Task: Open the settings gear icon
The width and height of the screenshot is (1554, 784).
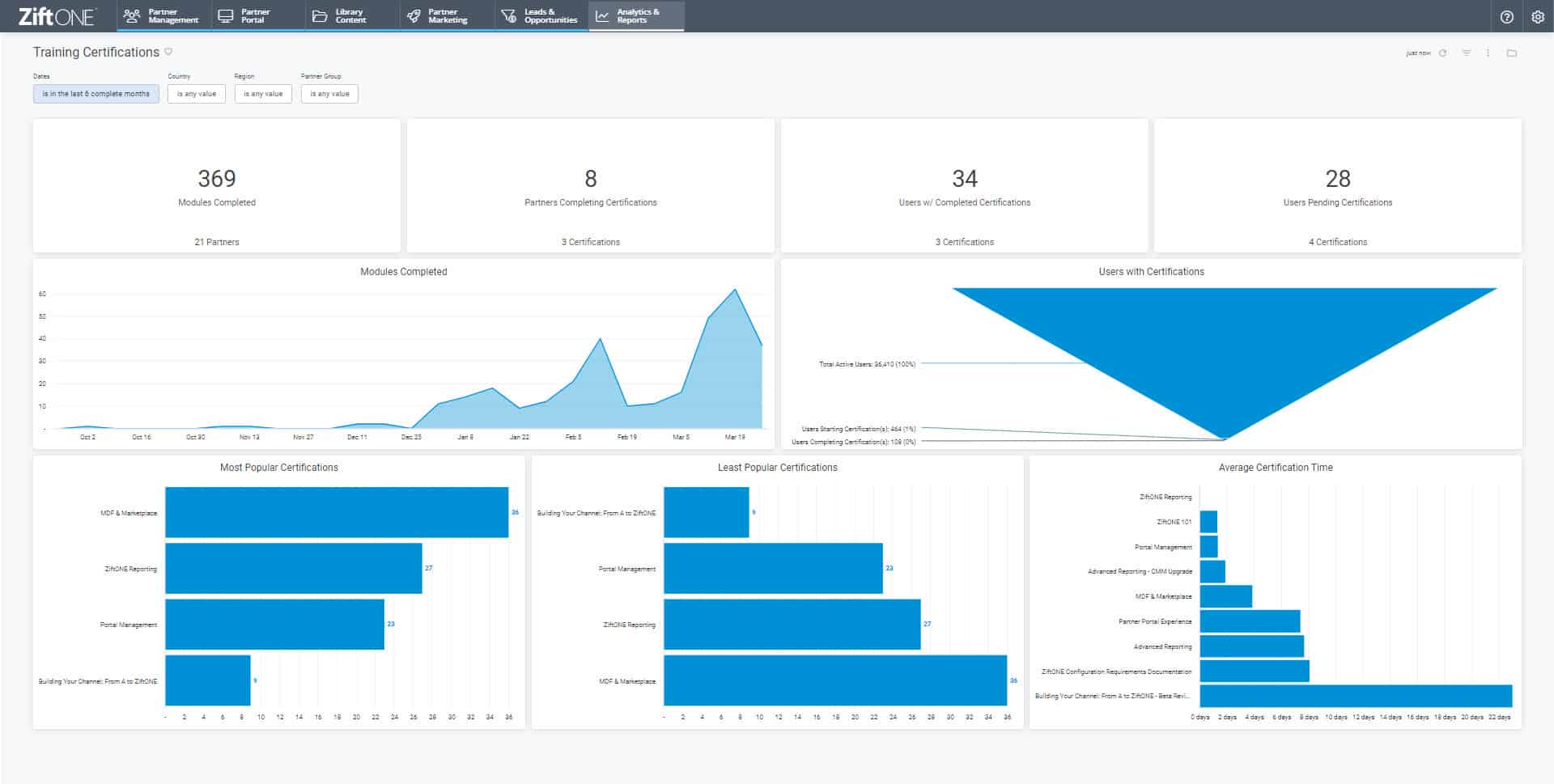Action: [x=1538, y=17]
